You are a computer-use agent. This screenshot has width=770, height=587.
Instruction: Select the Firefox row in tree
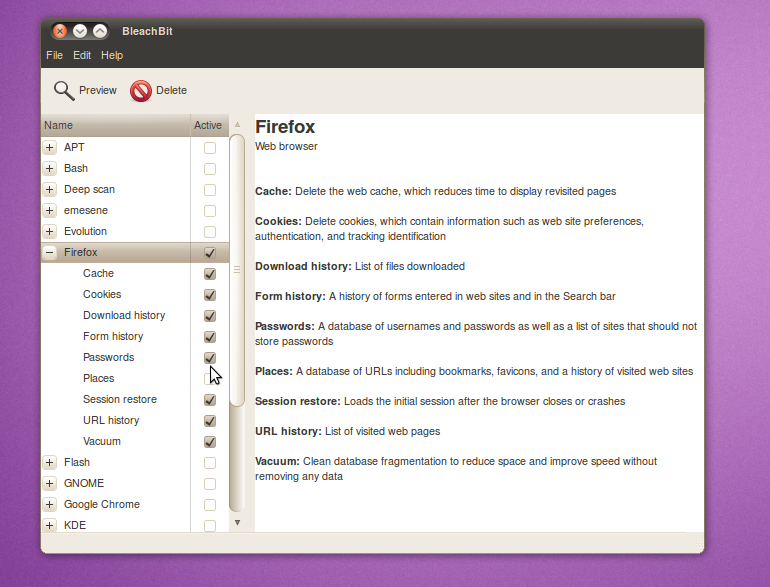coord(135,252)
